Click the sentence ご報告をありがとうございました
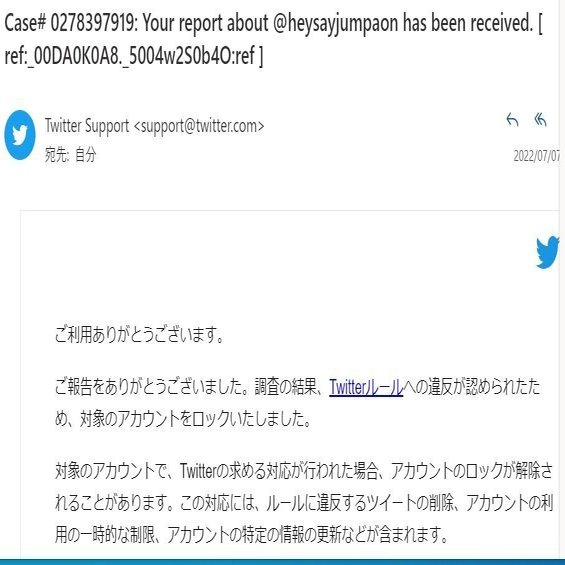Image resolution: width=565 pixels, height=565 pixels. (151, 387)
